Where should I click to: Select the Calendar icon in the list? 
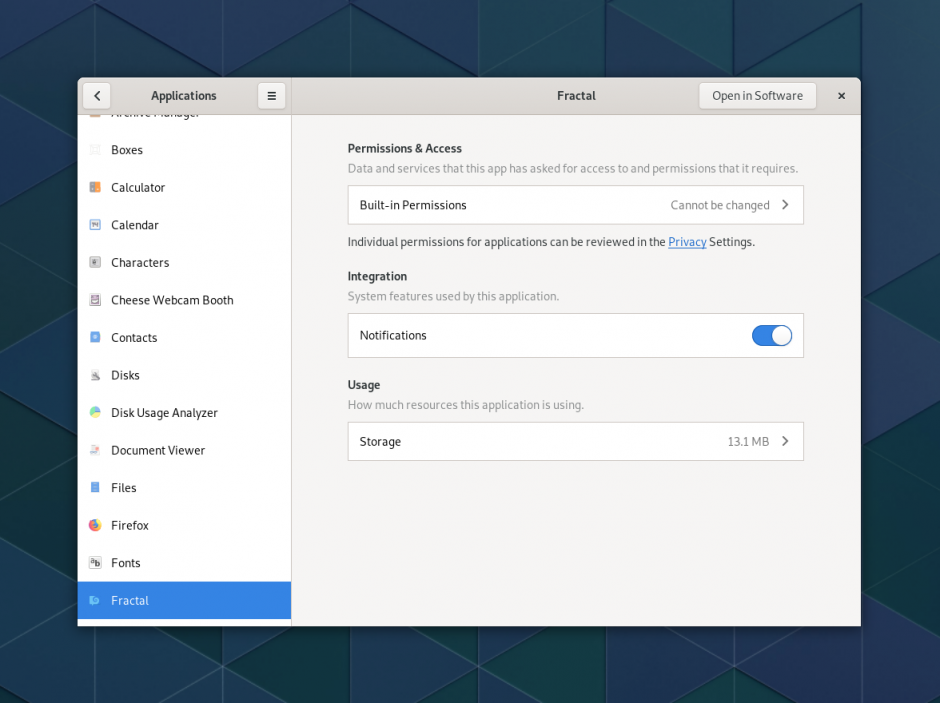pos(95,225)
